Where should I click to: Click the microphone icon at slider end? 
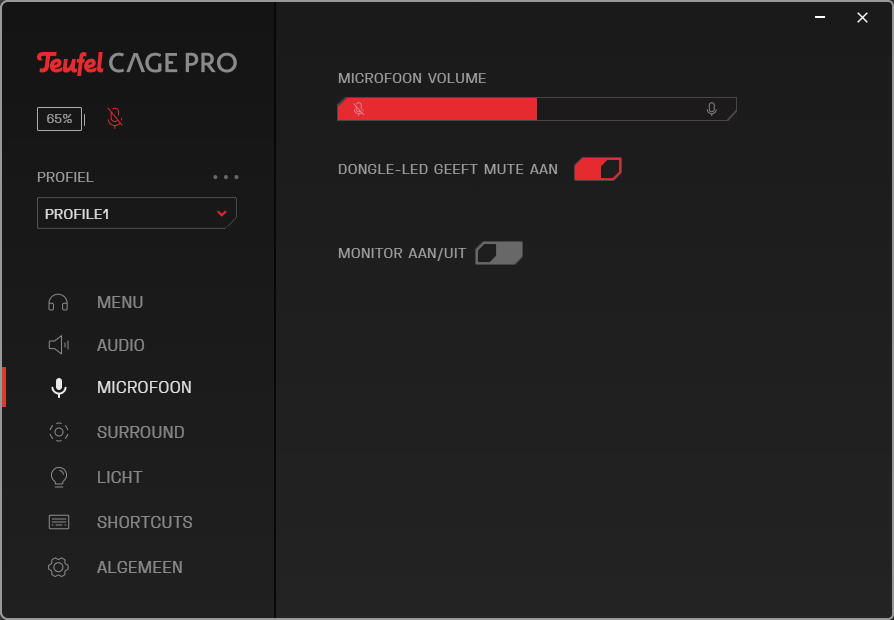pos(712,109)
